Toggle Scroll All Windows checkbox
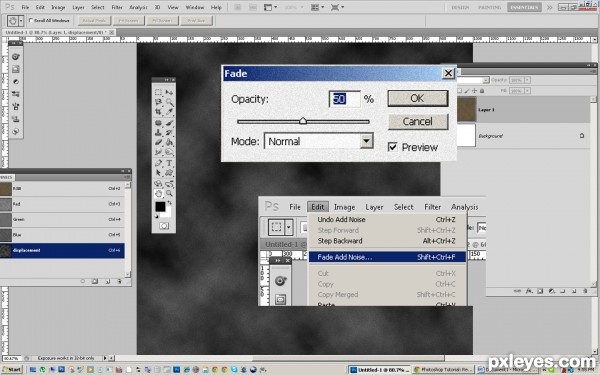The height and width of the screenshot is (375, 600). pyautogui.click(x=31, y=20)
